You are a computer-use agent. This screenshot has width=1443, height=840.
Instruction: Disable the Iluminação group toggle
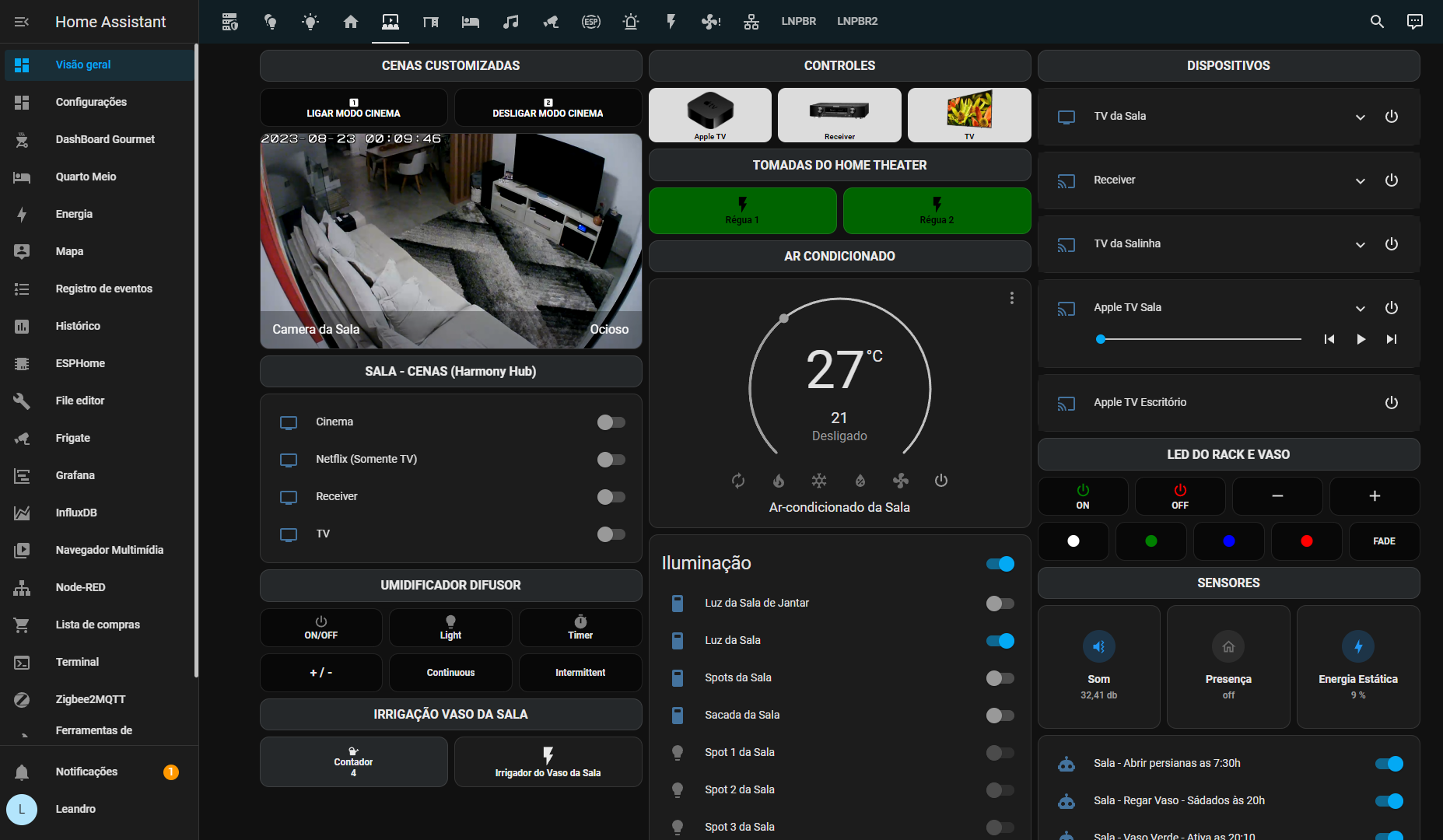pos(1000,564)
